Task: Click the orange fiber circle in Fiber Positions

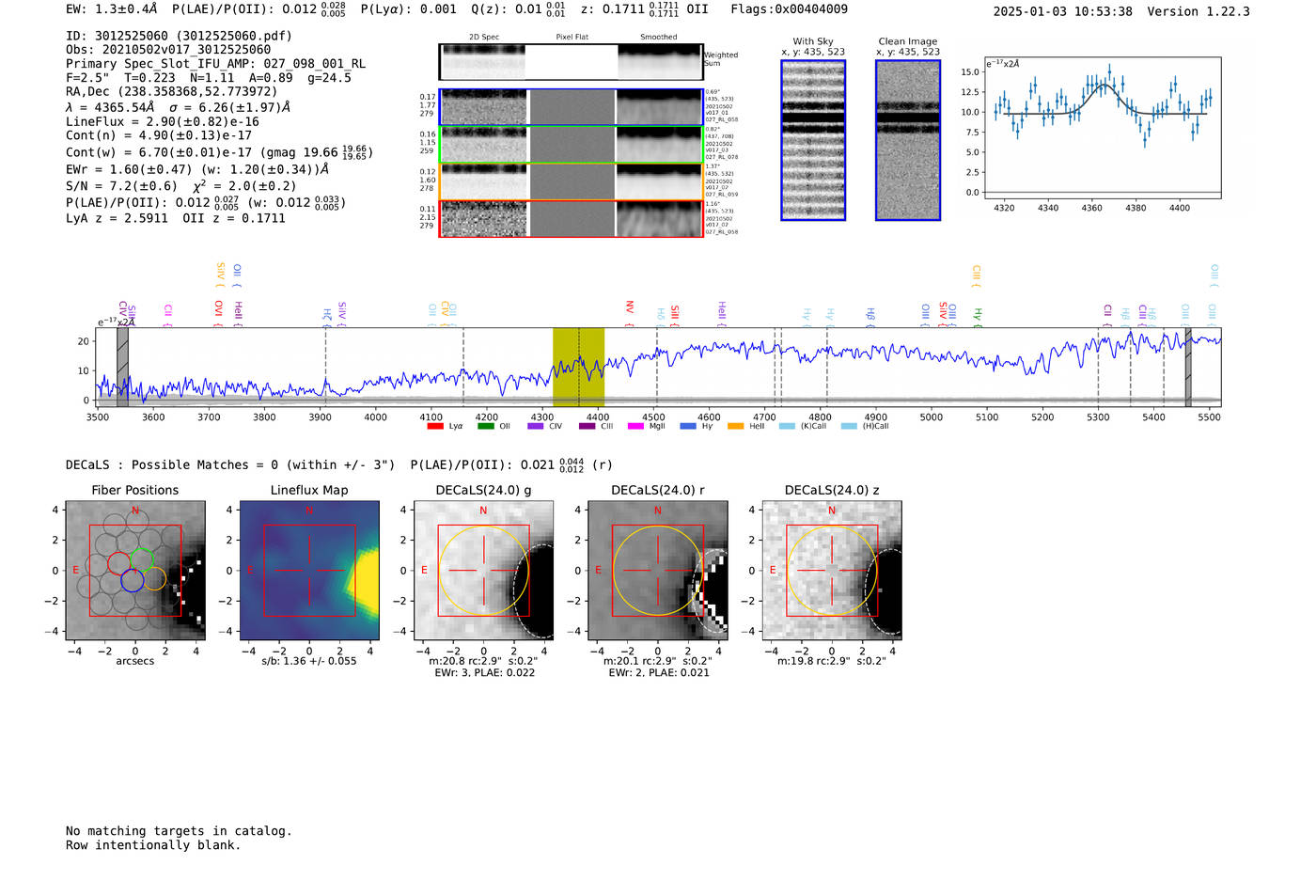Action: coord(155,578)
